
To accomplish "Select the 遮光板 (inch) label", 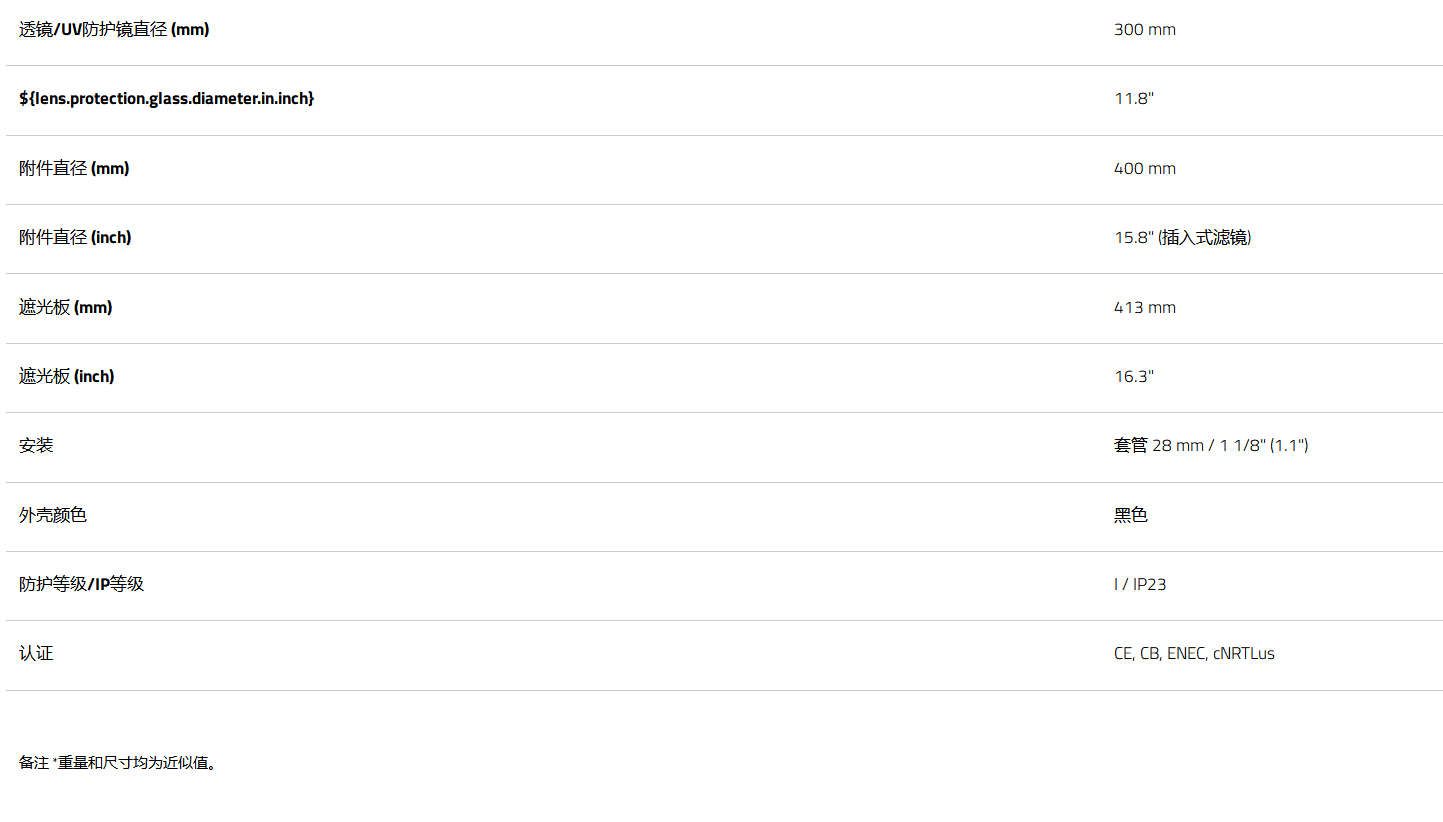I will coord(67,376).
